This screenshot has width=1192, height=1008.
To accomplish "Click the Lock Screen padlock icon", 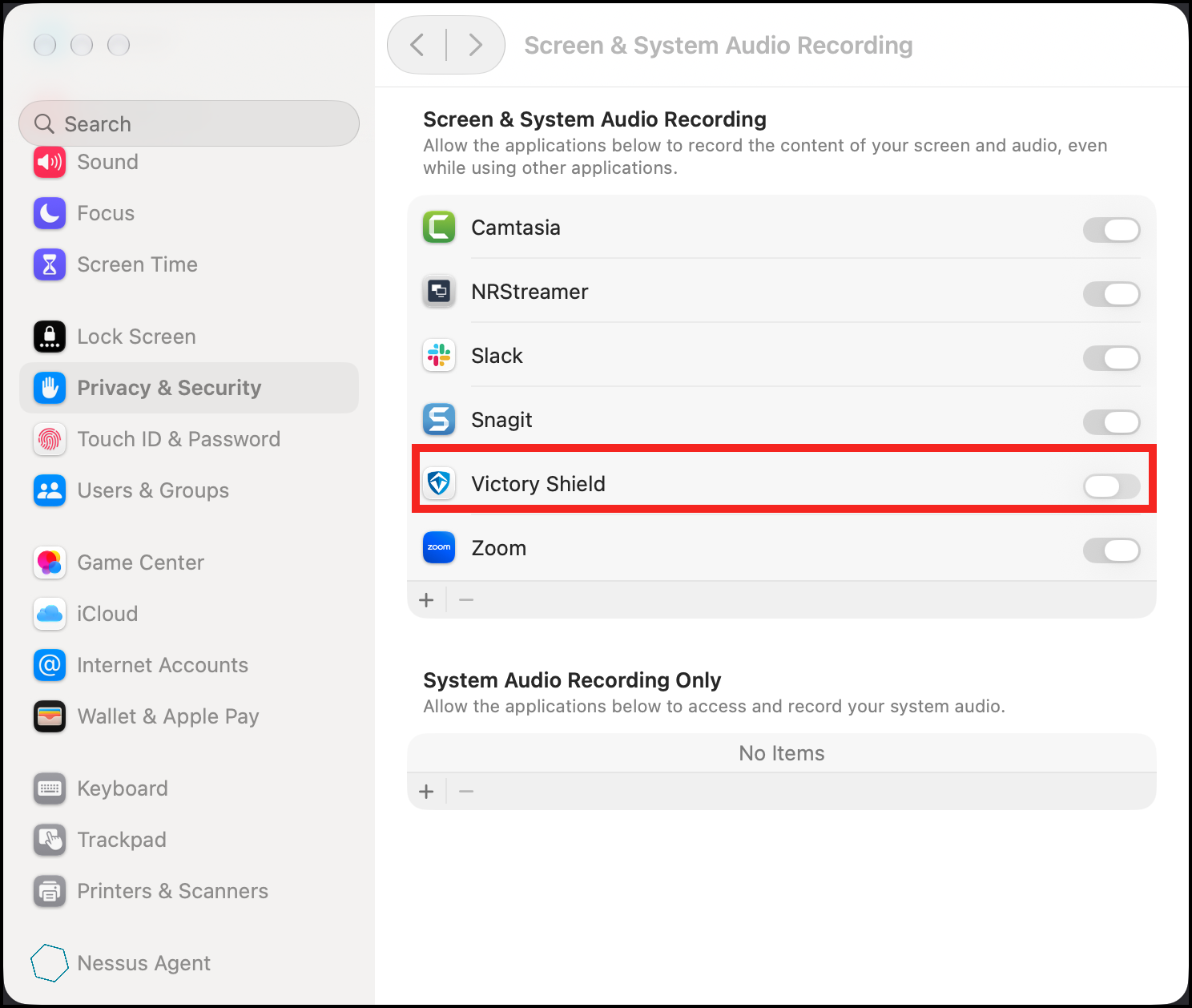I will click(50, 337).
